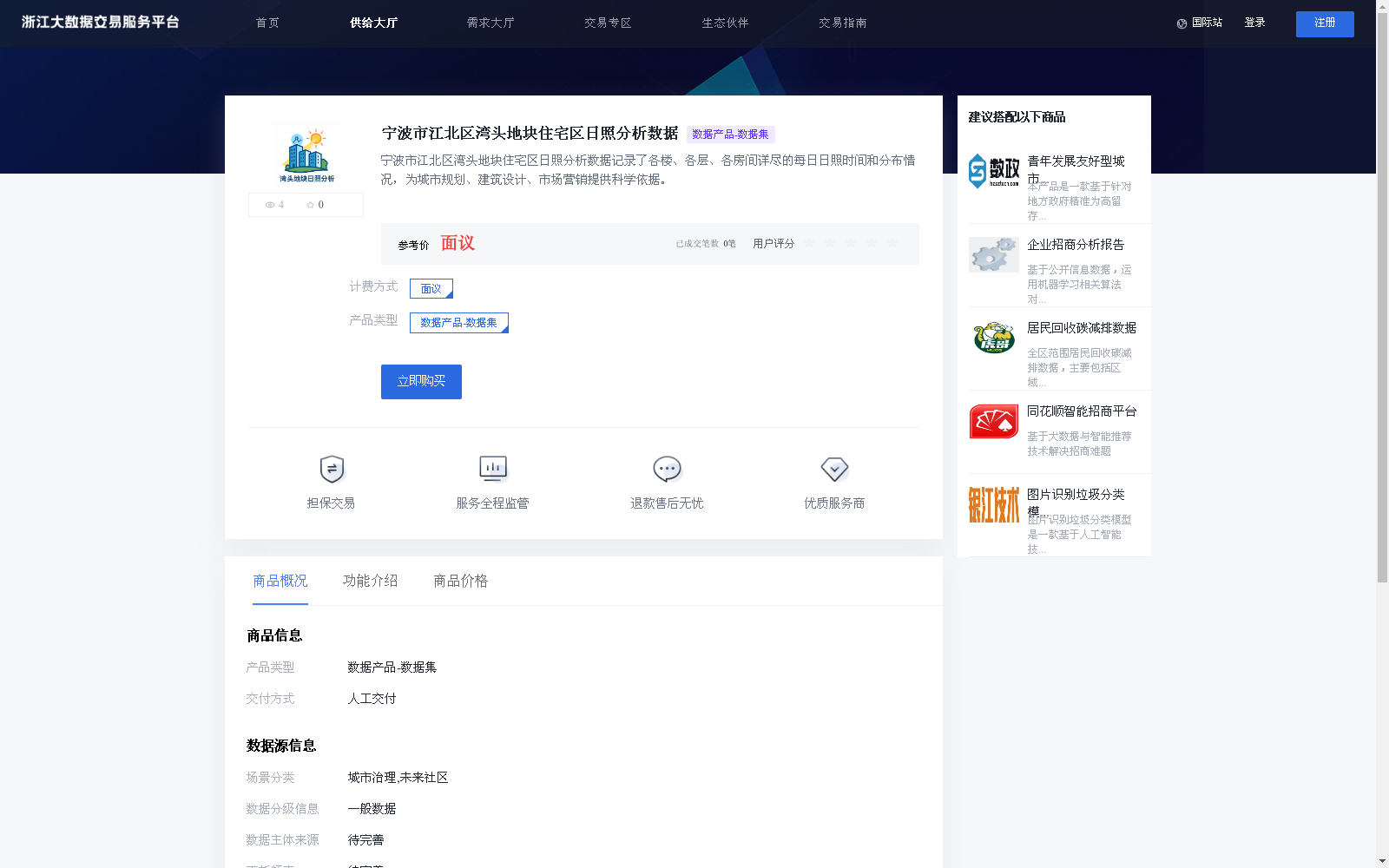Screen dimensions: 1389x868
Task: Open 居民回收碳减排数据 title link
Action: coord(1082,328)
